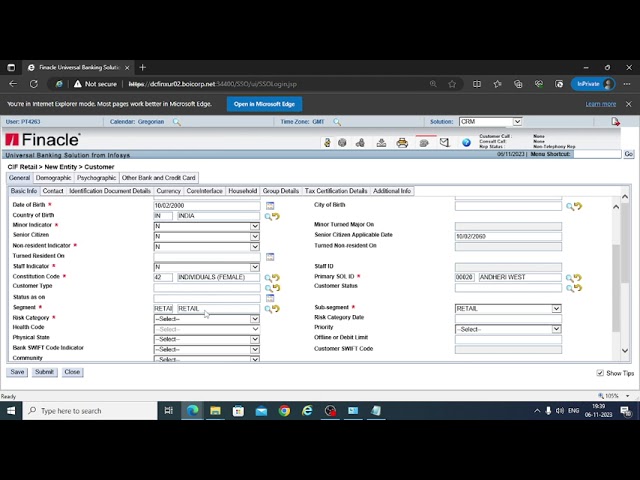
Task: Click the Finacle logout icon
Action: tap(615, 122)
